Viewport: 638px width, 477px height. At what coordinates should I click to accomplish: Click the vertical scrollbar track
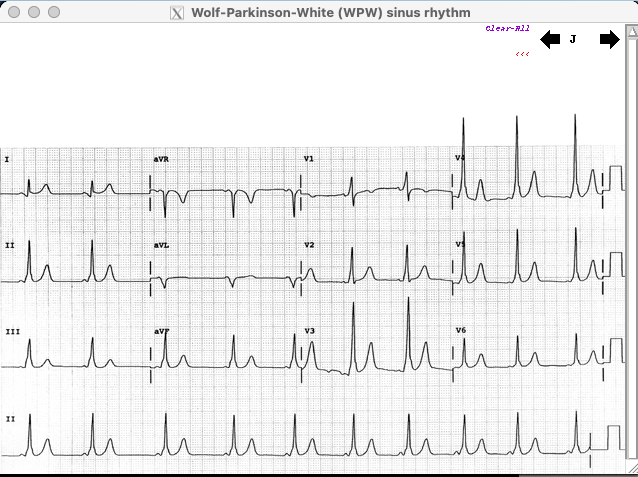coord(631,250)
